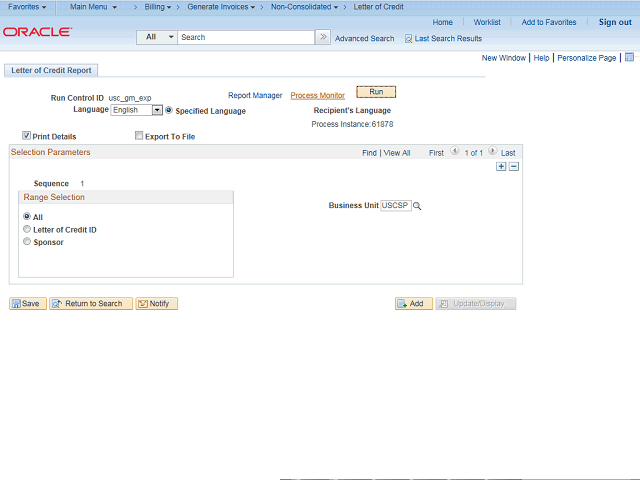Open Advanced Search
The width and height of the screenshot is (640, 480).
pos(364,38)
